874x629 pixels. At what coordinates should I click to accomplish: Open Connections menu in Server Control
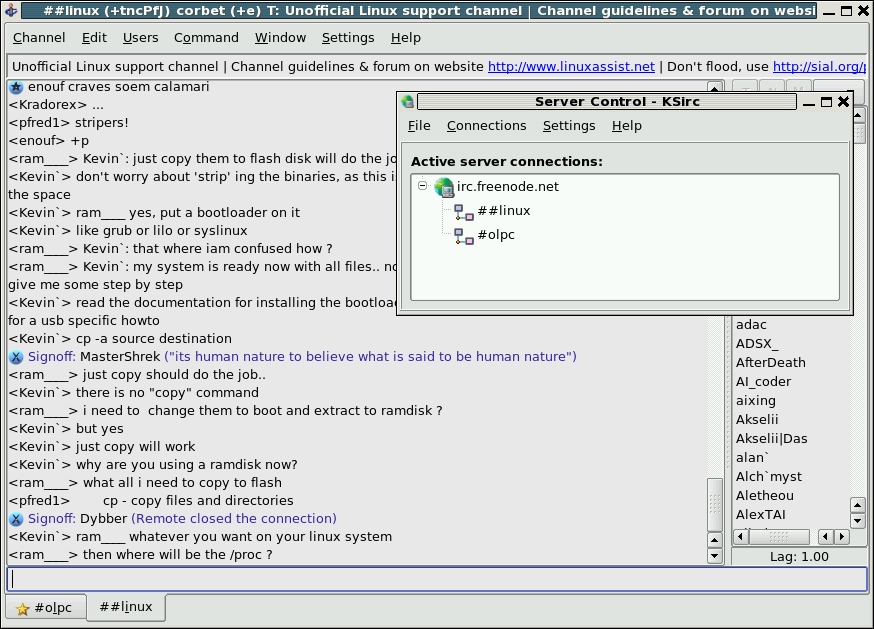click(487, 126)
